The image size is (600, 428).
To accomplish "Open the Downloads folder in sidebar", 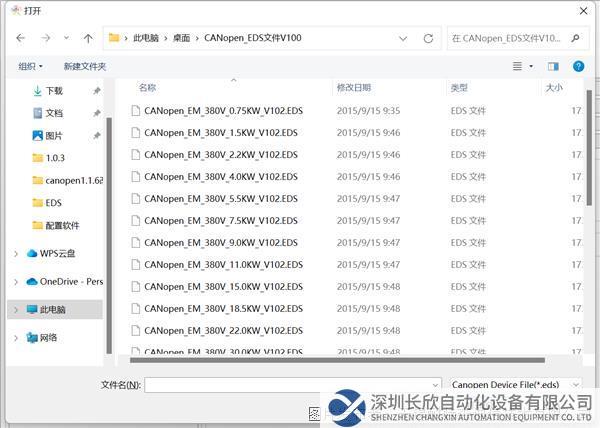I will click(53, 91).
